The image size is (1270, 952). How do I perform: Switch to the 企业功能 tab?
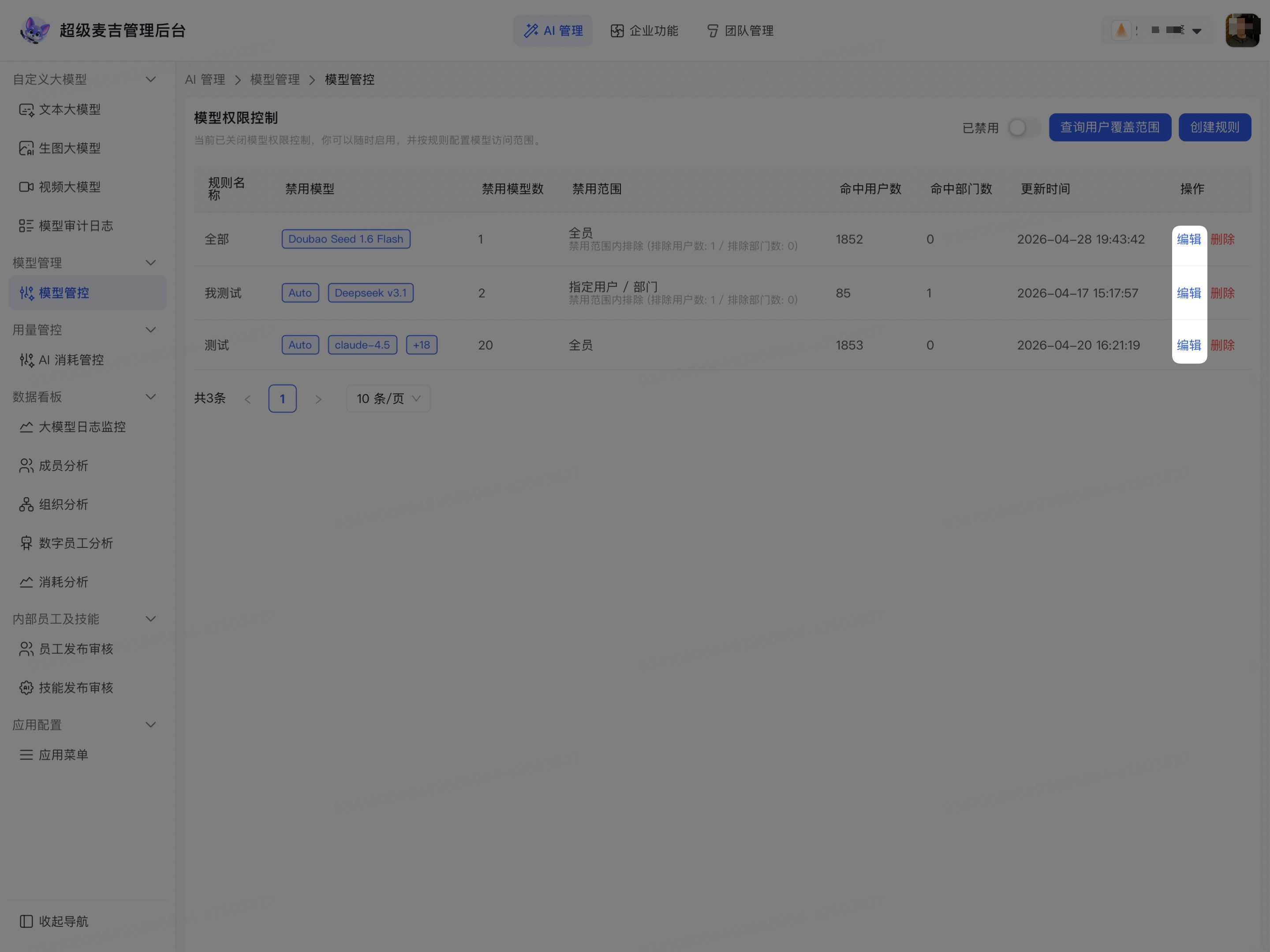pos(644,30)
